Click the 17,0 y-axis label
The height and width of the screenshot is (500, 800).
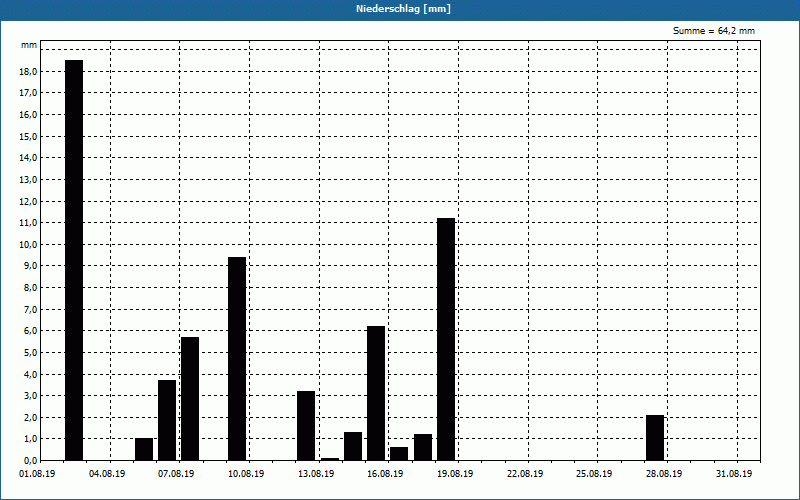(x=27, y=93)
